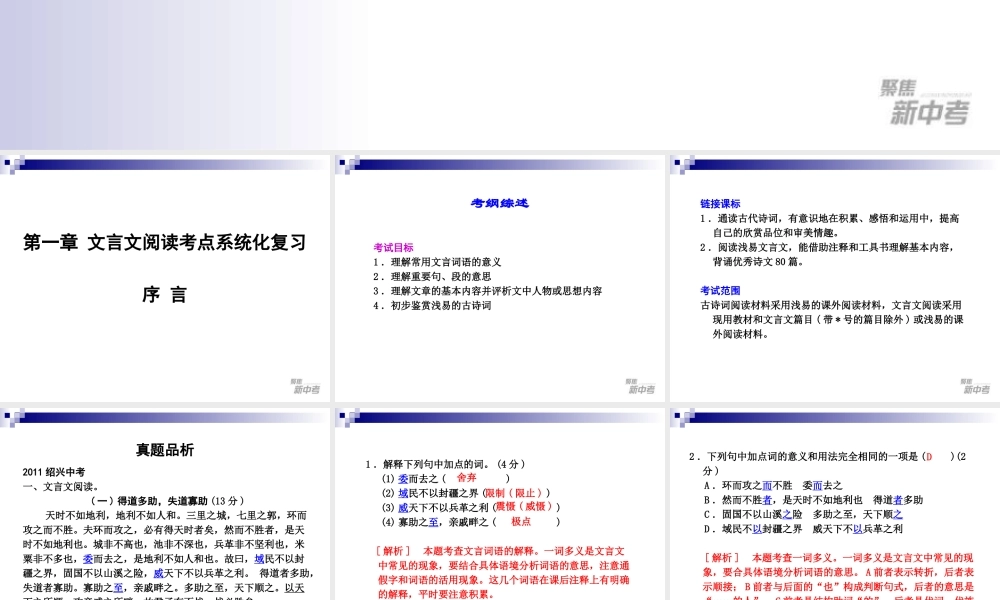The image size is (1000, 600).
Task: Click the 聚焦新中考 watermark on the first slide
Action: tap(306, 385)
